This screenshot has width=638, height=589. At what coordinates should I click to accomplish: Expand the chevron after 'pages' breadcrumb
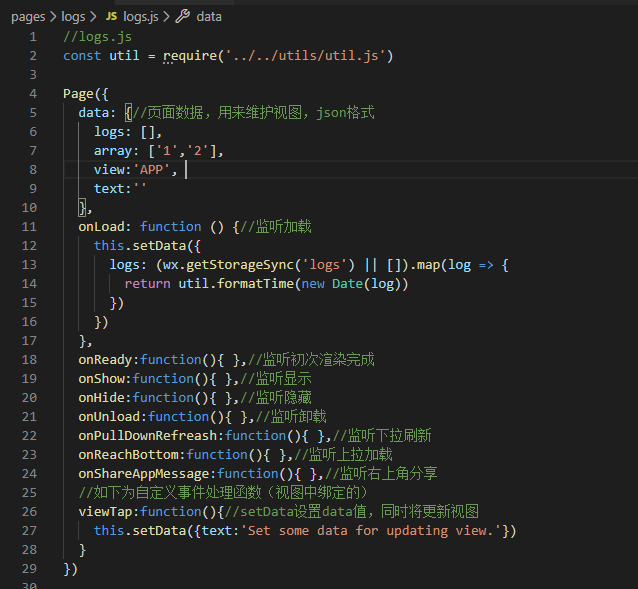[x=53, y=17]
